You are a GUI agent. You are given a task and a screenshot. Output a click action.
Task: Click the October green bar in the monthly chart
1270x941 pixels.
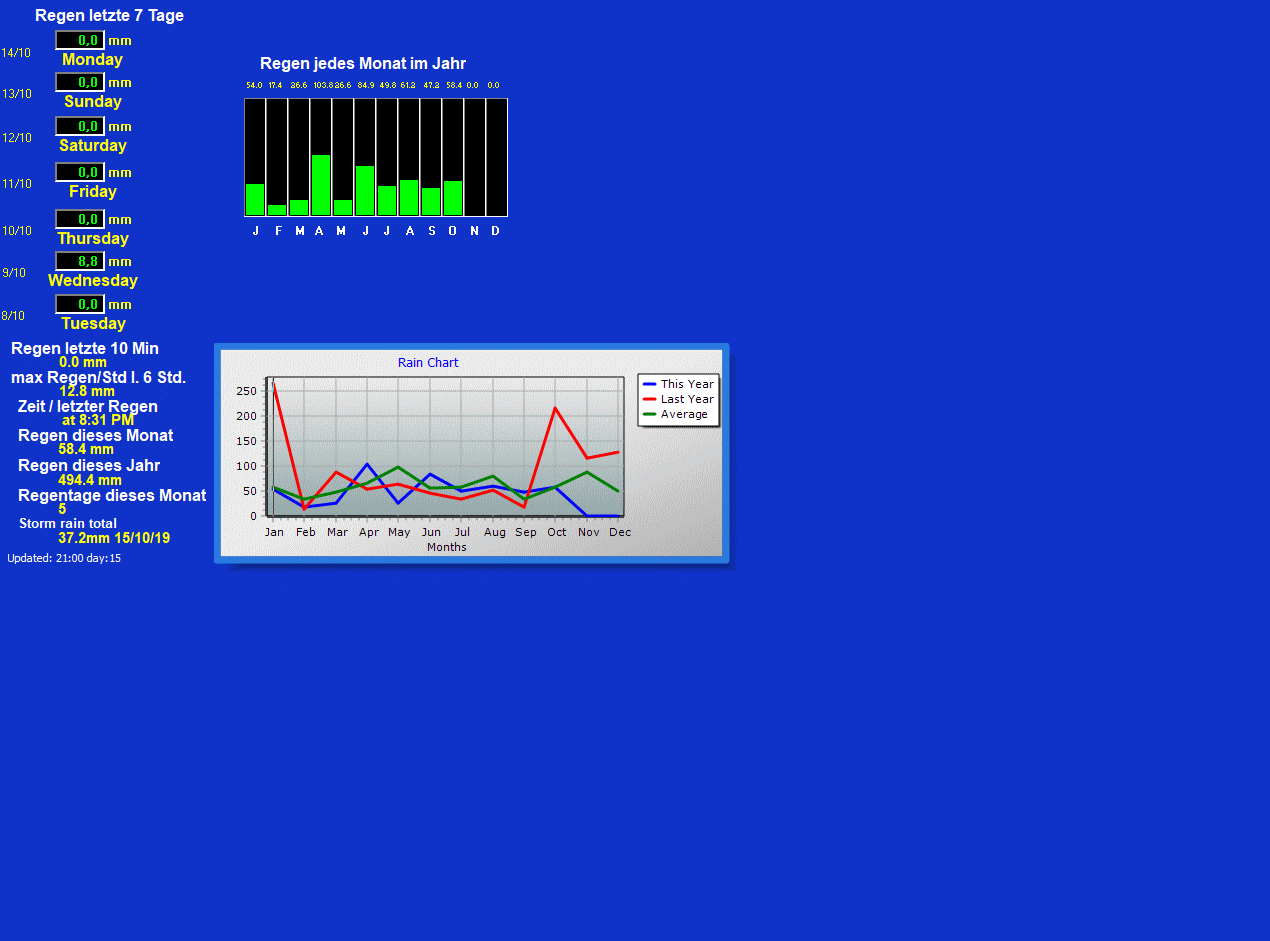[x=452, y=198]
